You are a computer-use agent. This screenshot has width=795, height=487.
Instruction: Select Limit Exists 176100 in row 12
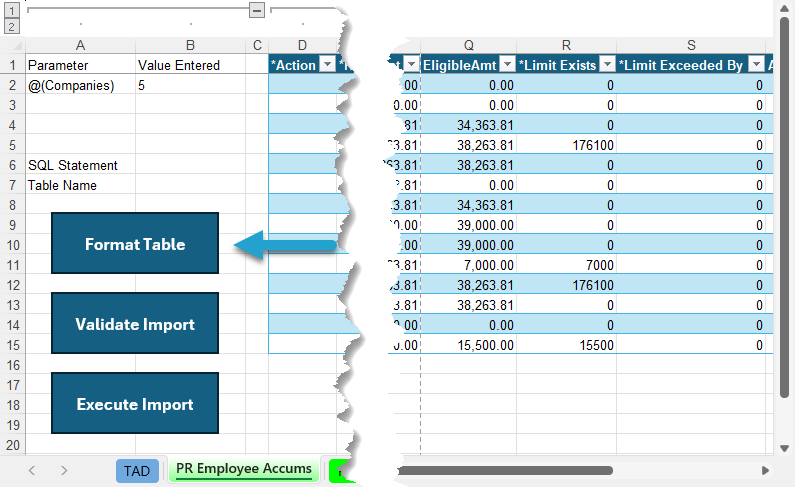click(x=566, y=285)
